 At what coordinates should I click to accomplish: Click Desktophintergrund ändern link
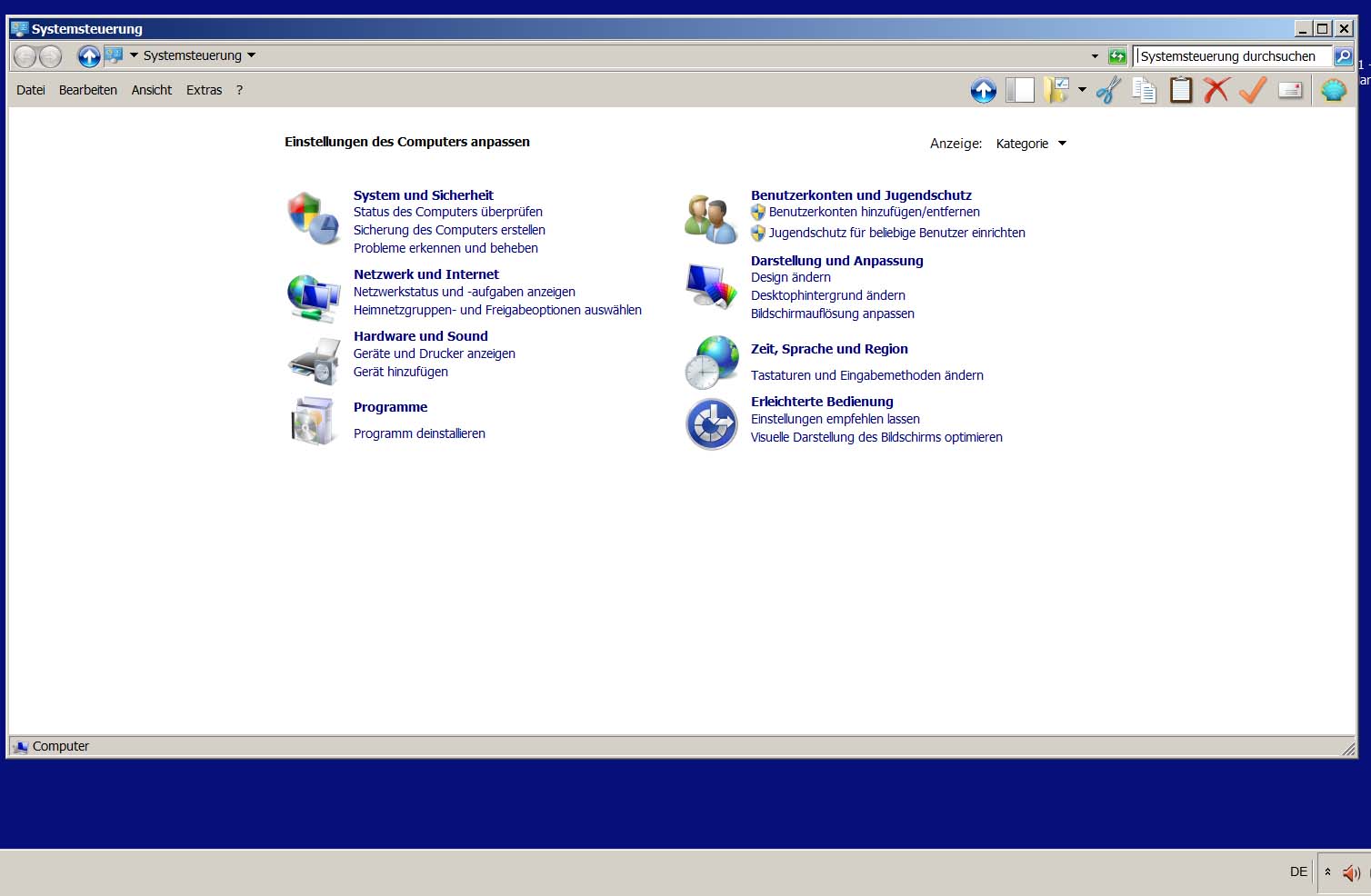(828, 295)
